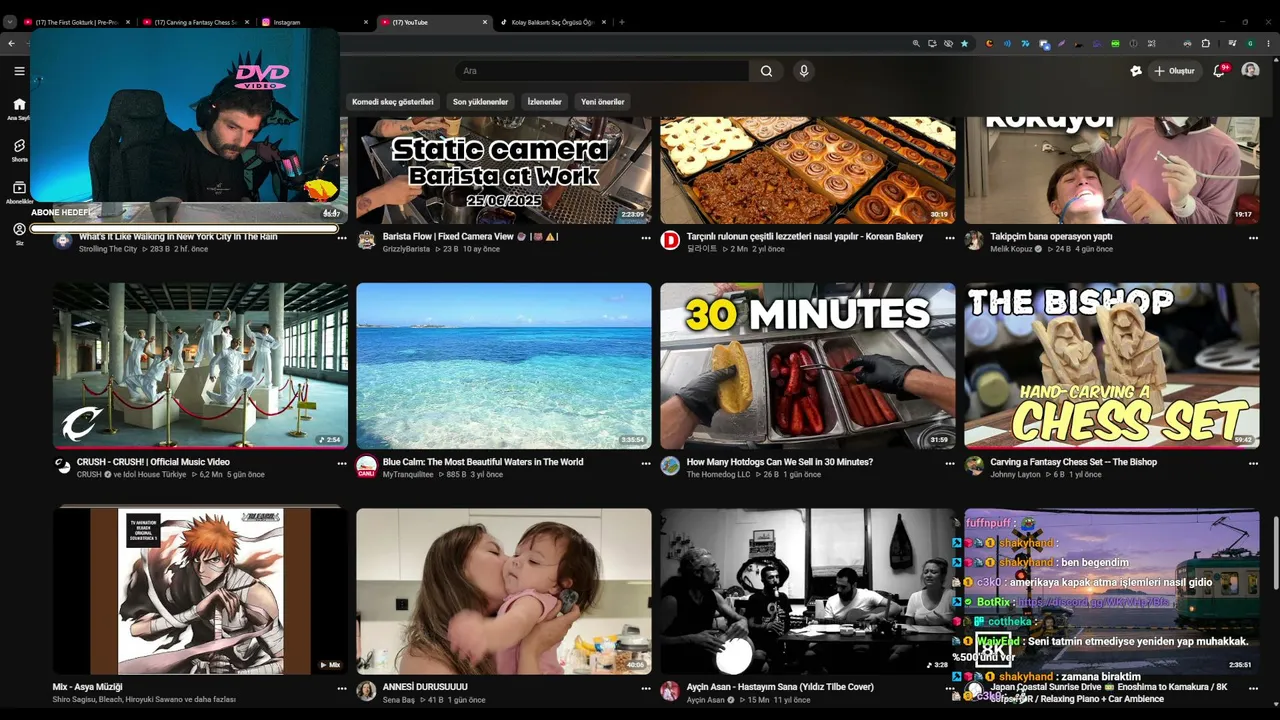Play the mother kissing baby thumbnail

504,591
